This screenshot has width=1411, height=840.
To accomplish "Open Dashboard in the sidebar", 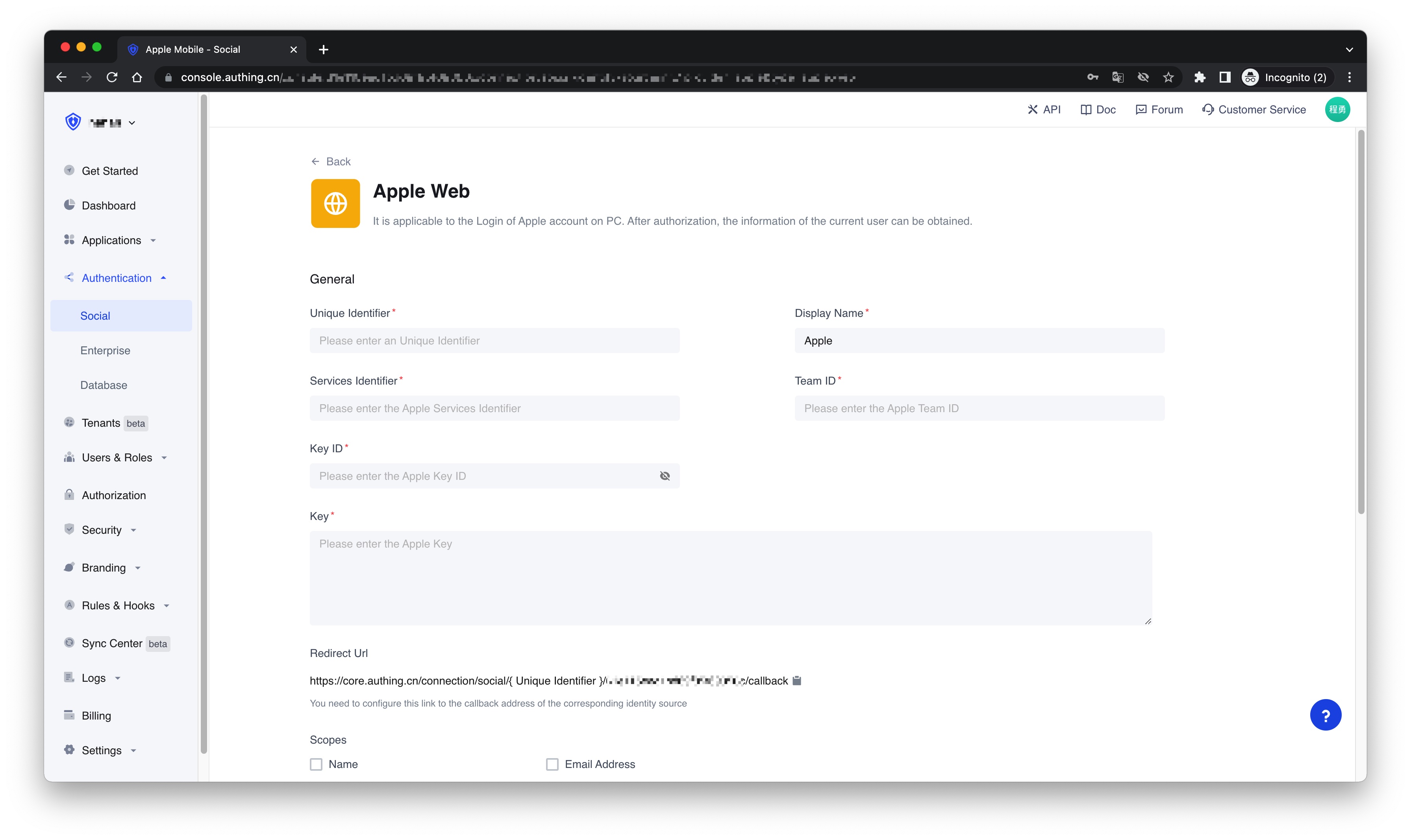I will [x=109, y=205].
